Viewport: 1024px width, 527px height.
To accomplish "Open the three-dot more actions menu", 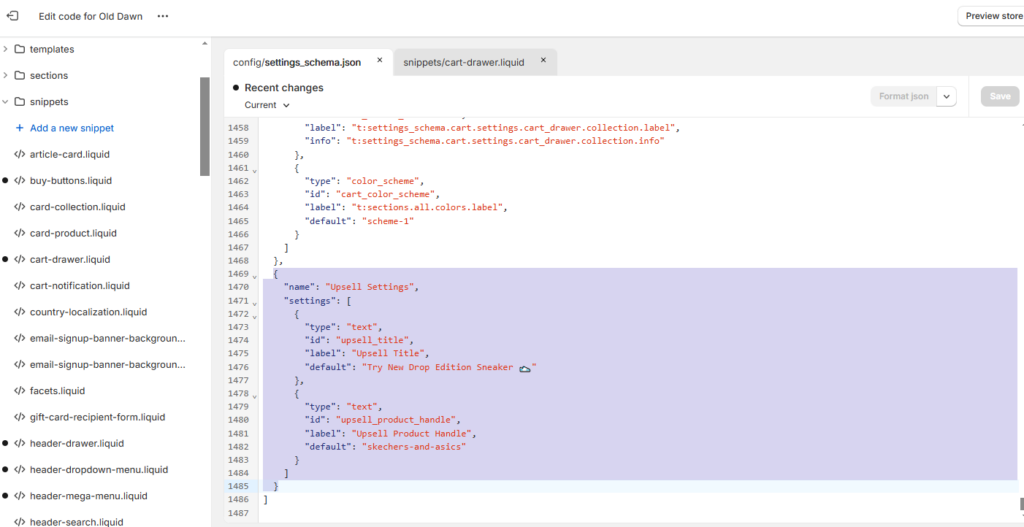I will click(163, 16).
